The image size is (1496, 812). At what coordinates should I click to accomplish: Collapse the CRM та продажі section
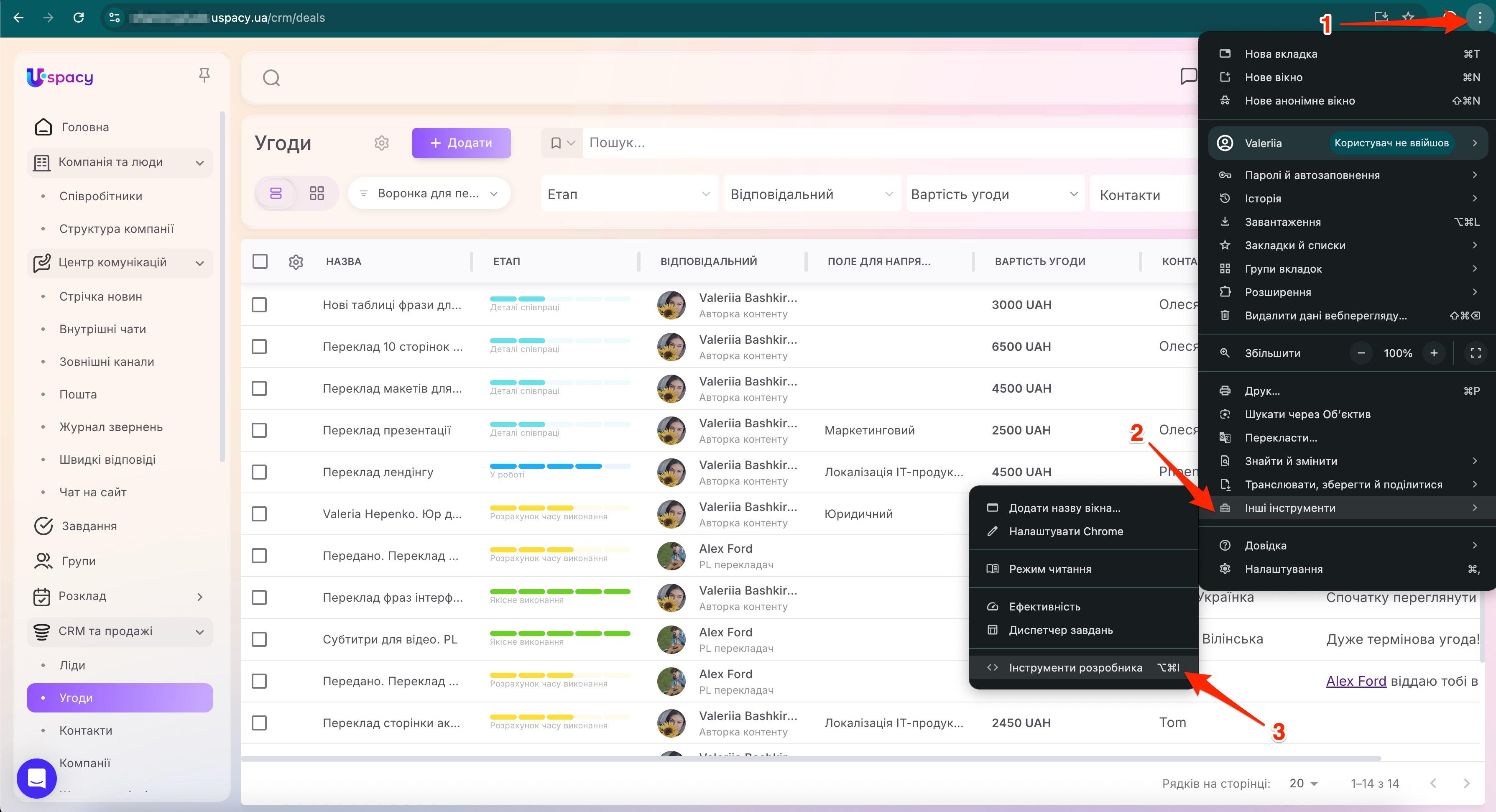click(199, 631)
